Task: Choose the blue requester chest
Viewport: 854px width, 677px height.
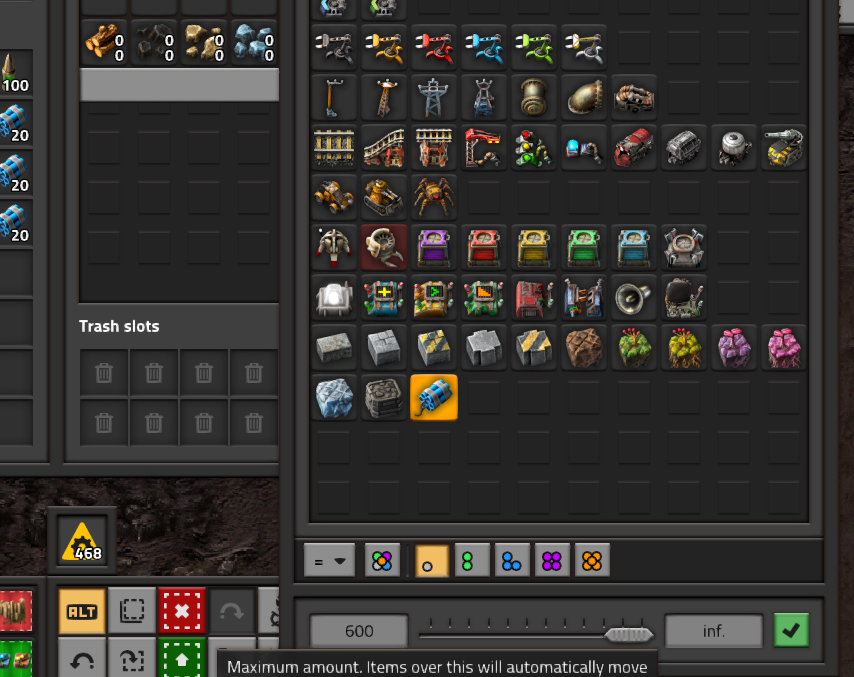Action: (634, 247)
